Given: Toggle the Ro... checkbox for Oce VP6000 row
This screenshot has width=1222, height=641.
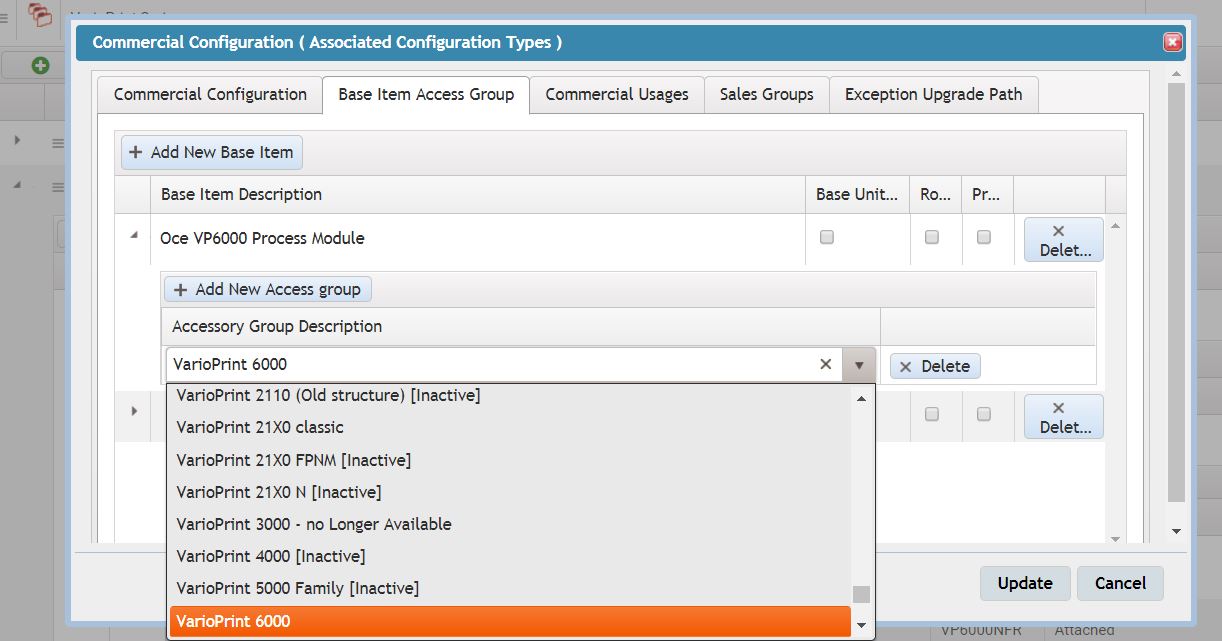Looking at the screenshot, I should (x=932, y=238).
